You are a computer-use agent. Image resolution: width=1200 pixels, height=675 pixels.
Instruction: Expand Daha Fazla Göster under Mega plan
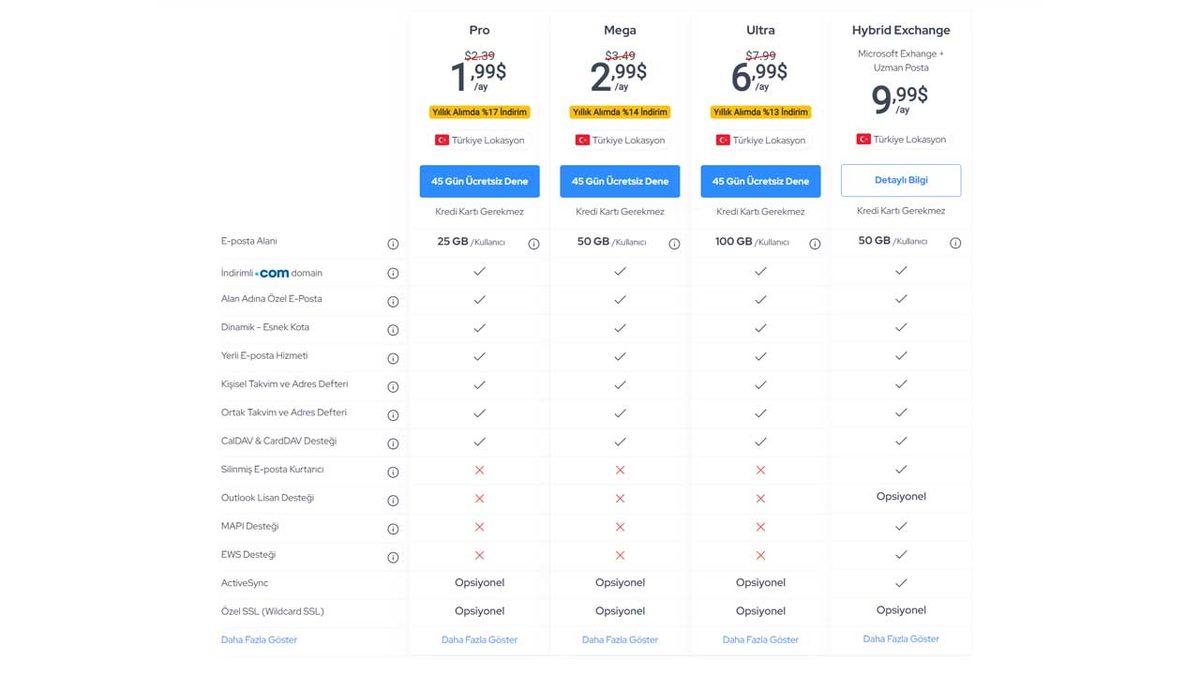(x=620, y=640)
